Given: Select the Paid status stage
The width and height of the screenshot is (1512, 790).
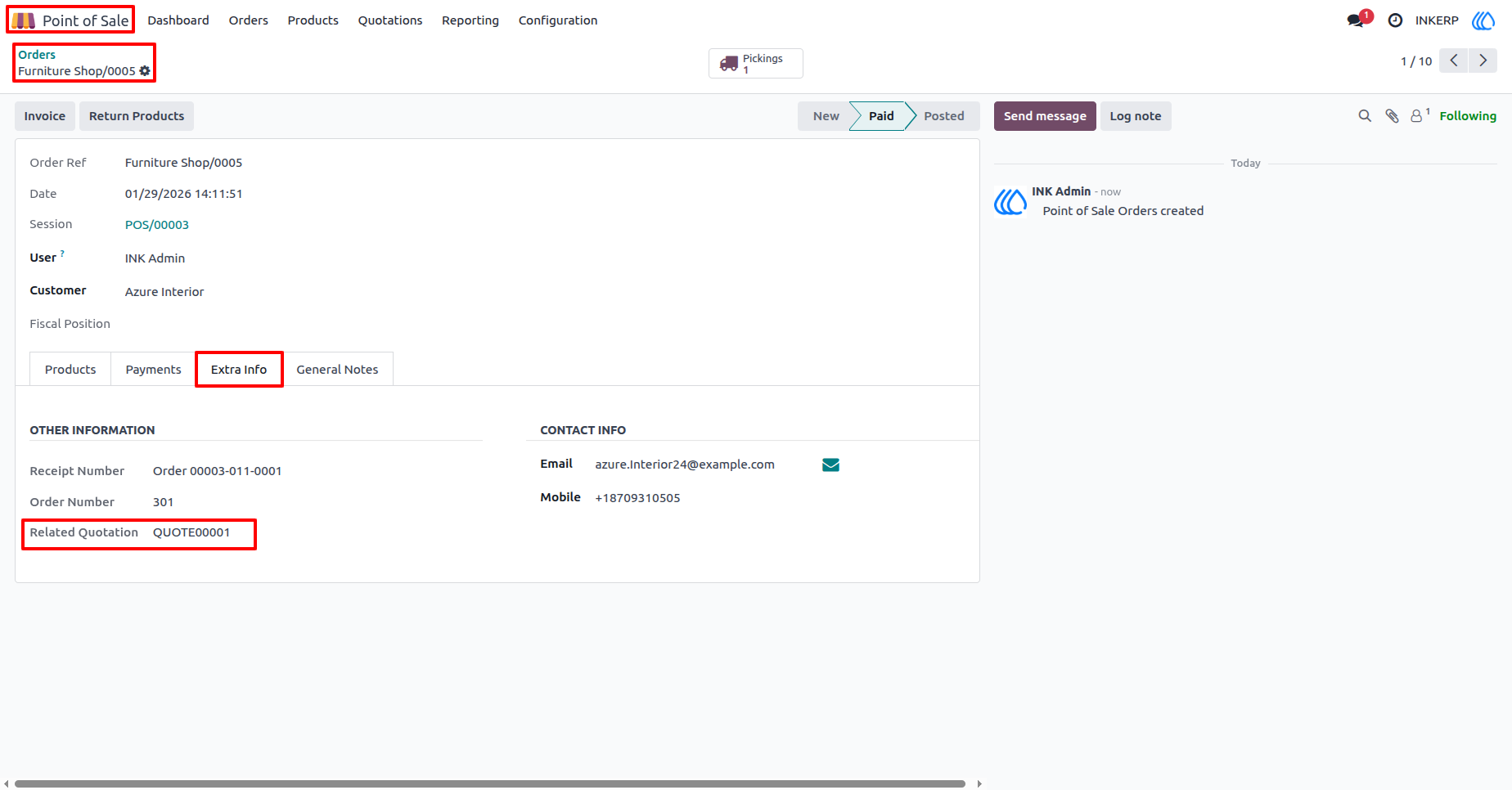Looking at the screenshot, I should point(880,116).
